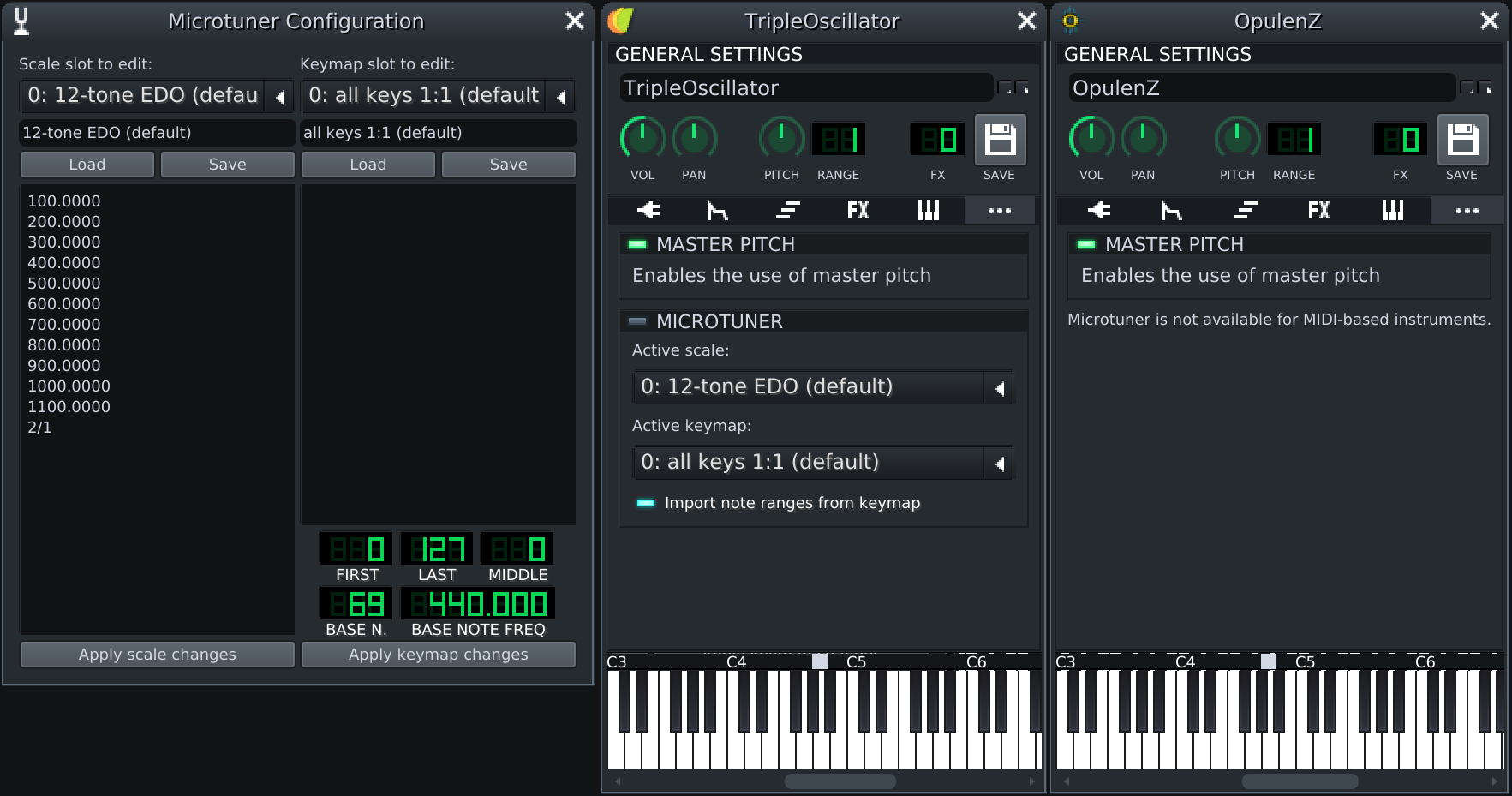The height and width of the screenshot is (796, 1512).
Task: Click the BASE NOTE FREQ 440.000 display
Action: 478,604
